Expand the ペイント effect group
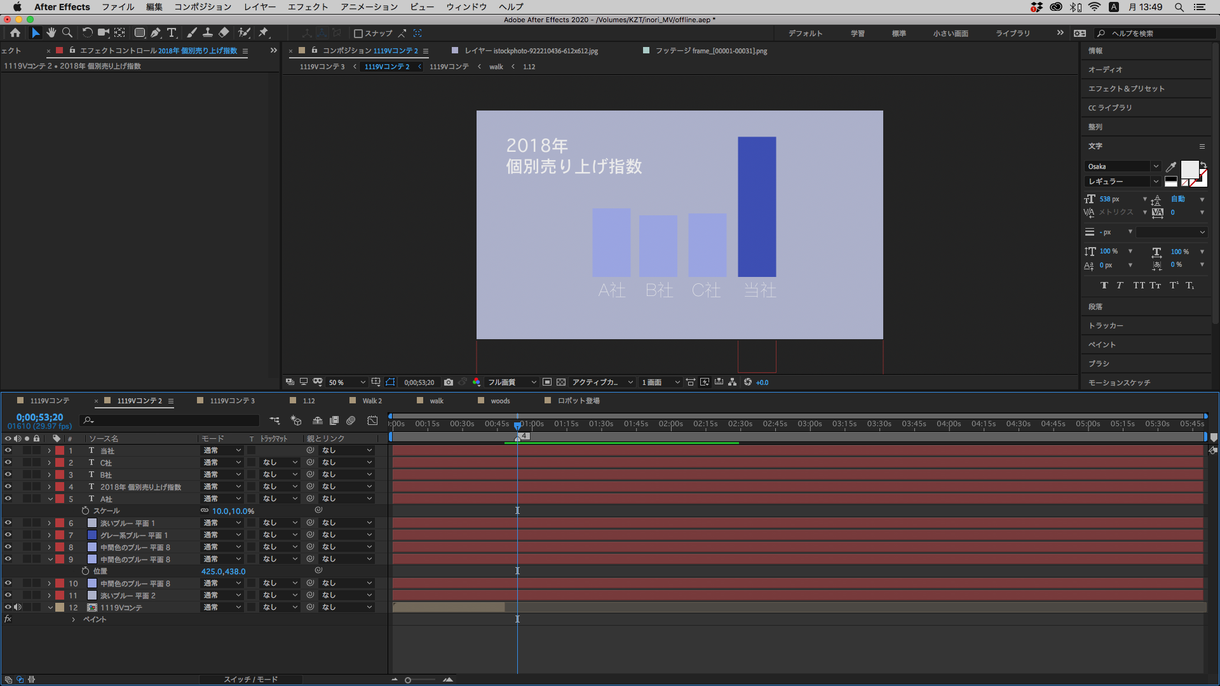The image size is (1220, 686). click(x=73, y=620)
